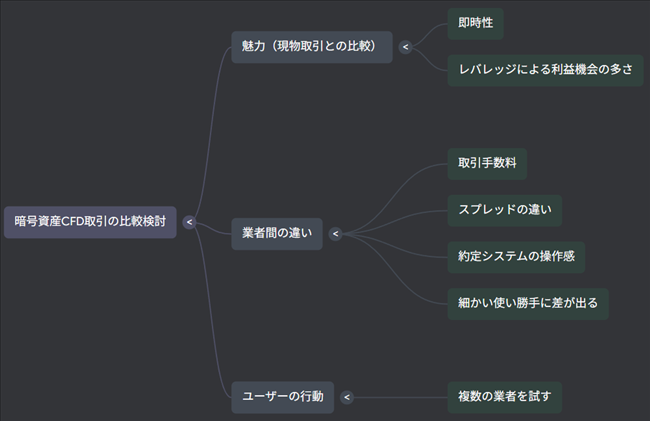Image resolution: width=650 pixels, height=421 pixels.
Task: Collapse the 業者間の違い branch chevron
Action: (x=335, y=234)
